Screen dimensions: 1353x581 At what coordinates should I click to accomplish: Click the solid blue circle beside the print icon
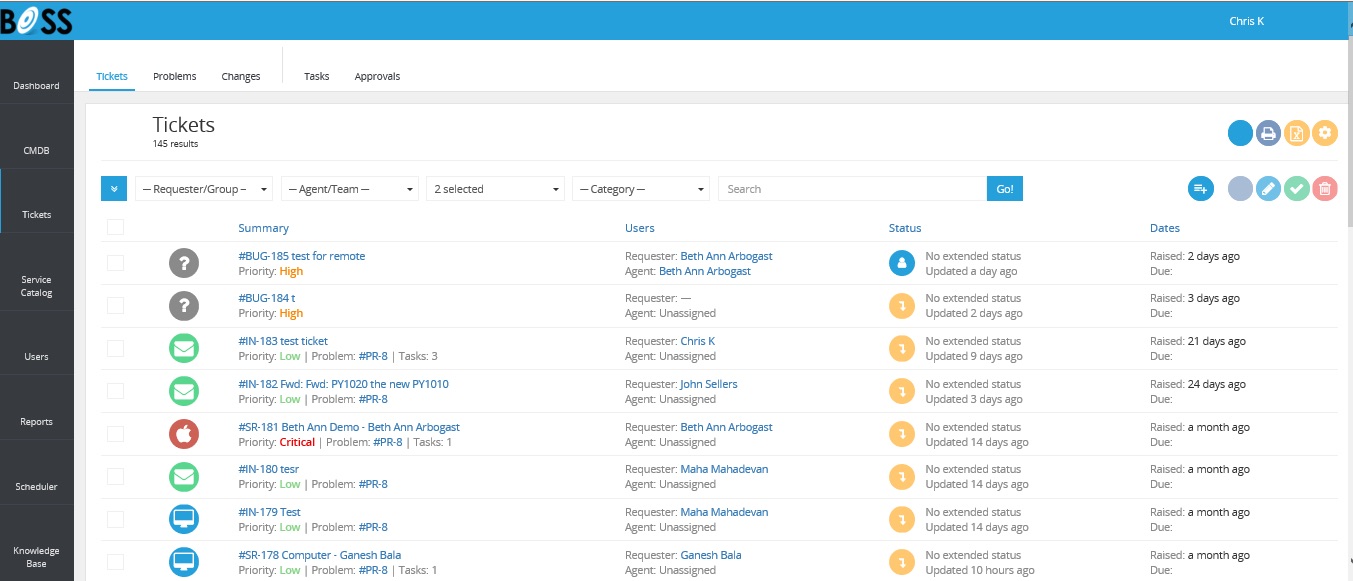click(x=1240, y=133)
